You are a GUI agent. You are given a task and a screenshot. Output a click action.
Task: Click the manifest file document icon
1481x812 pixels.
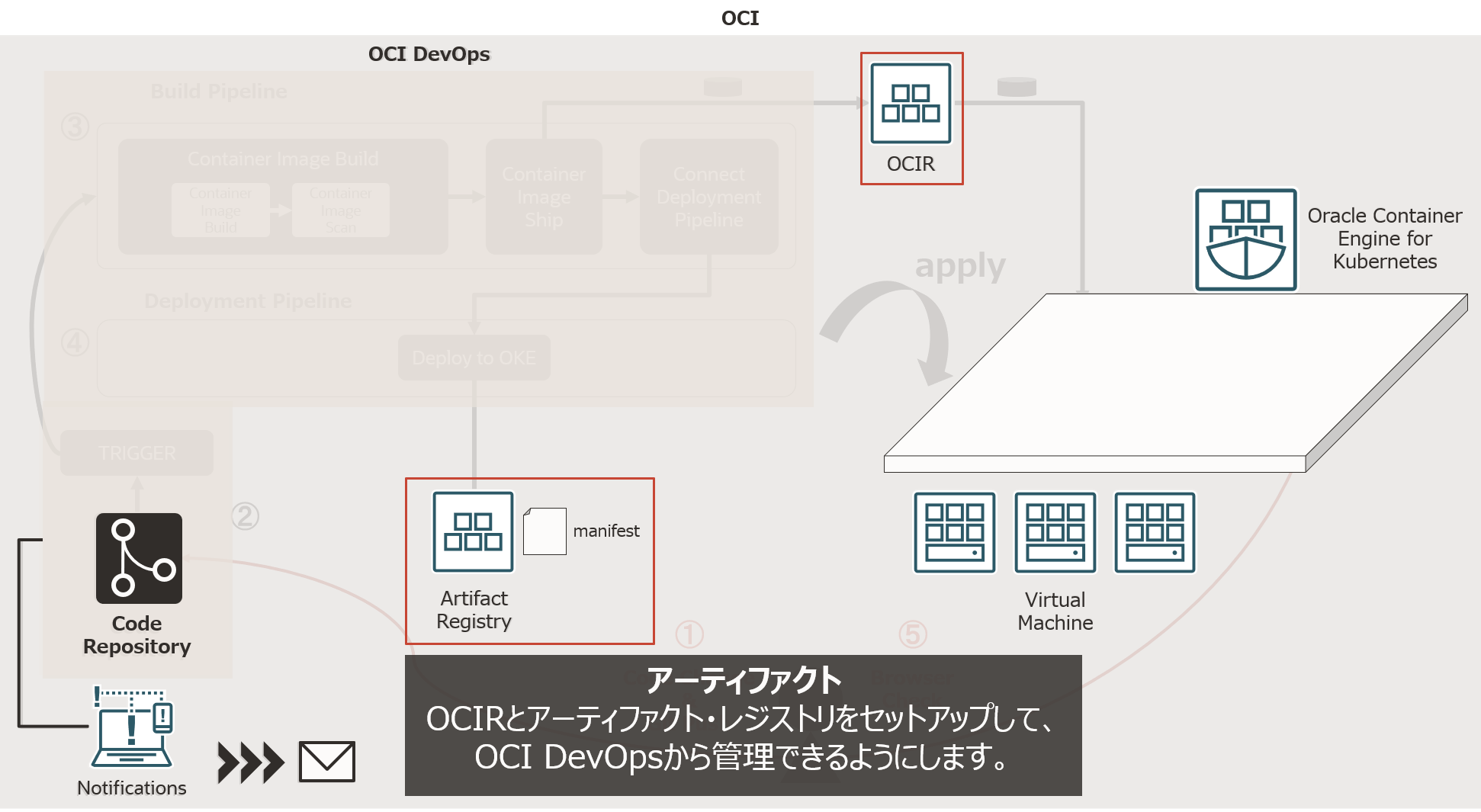point(545,531)
